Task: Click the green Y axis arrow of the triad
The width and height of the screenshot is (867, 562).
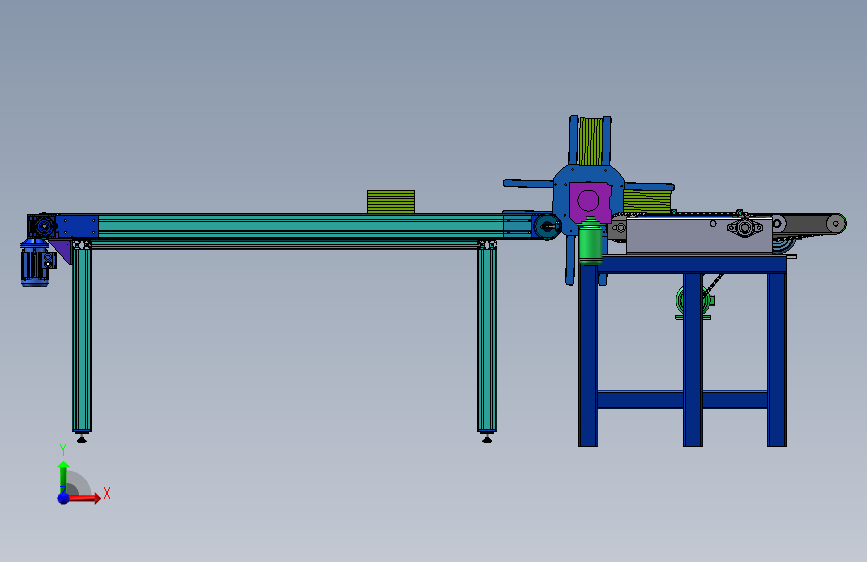Action: coord(64,476)
